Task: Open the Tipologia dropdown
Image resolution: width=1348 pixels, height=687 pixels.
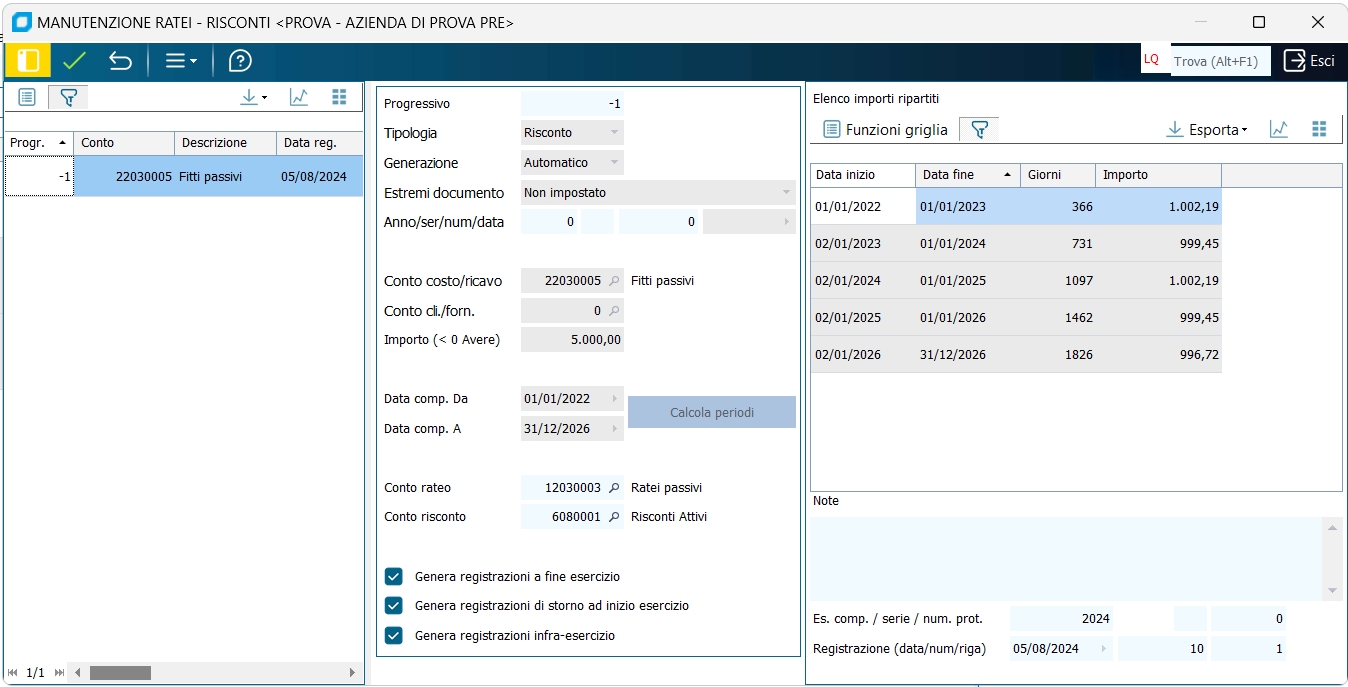Action: coord(614,133)
